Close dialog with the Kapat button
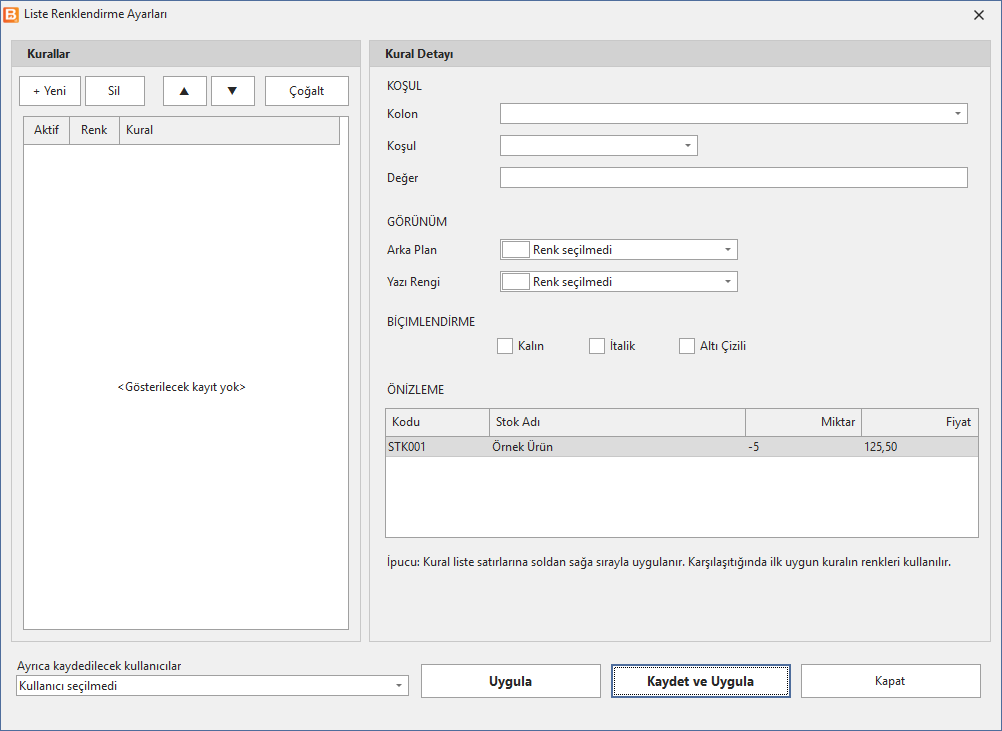This screenshot has height=731, width=1002. (890, 681)
